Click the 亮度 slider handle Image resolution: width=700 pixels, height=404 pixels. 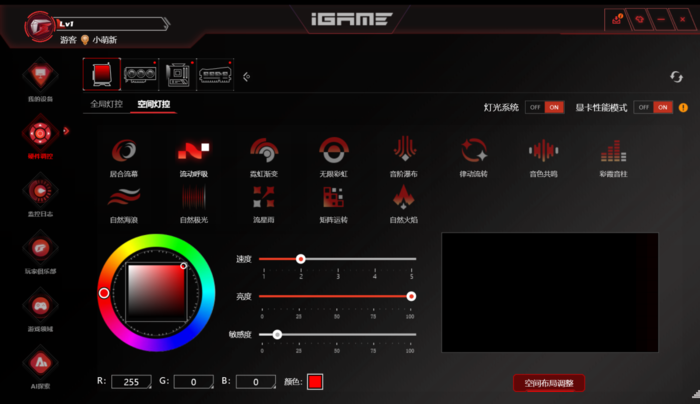pyautogui.click(x=411, y=296)
